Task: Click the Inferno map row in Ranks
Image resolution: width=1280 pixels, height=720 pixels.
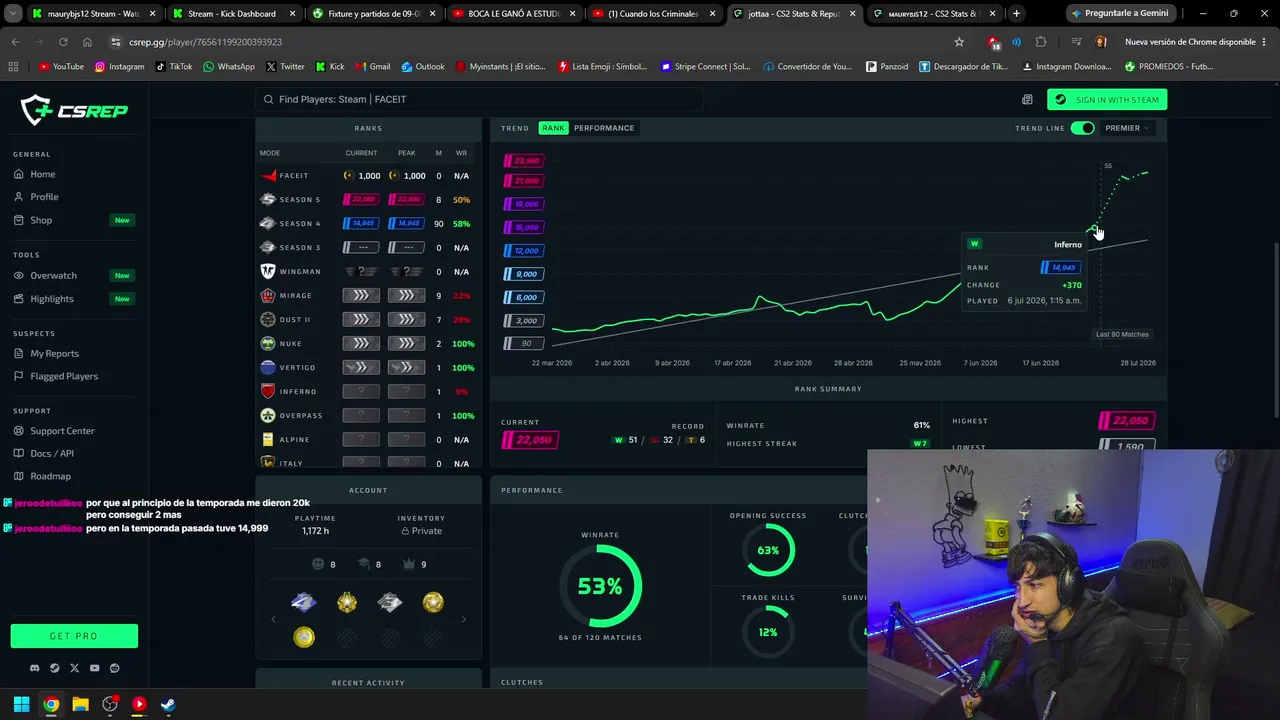Action: click(x=368, y=392)
